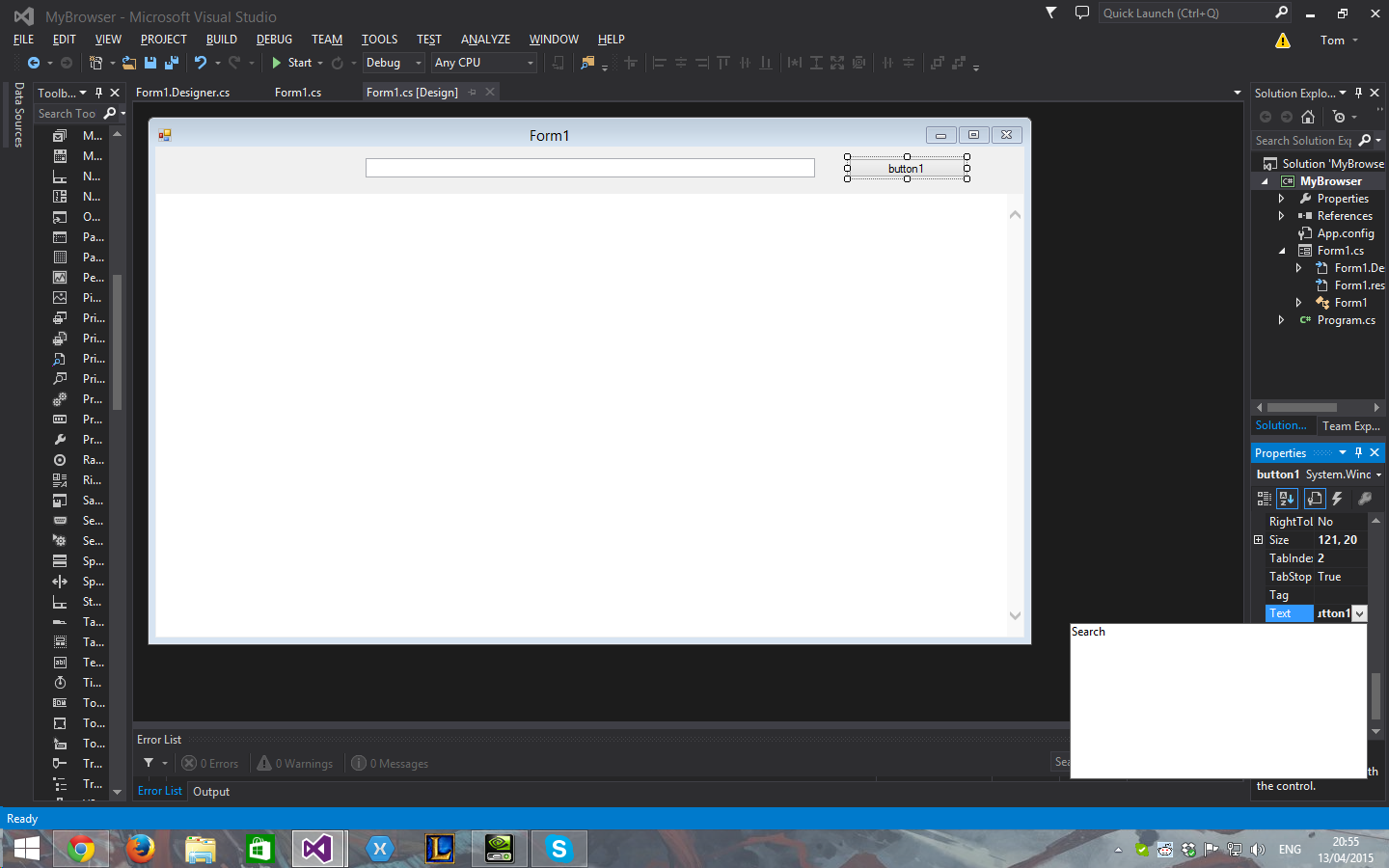
Task: Save the current file with floppy icon
Action: pos(150,63)
